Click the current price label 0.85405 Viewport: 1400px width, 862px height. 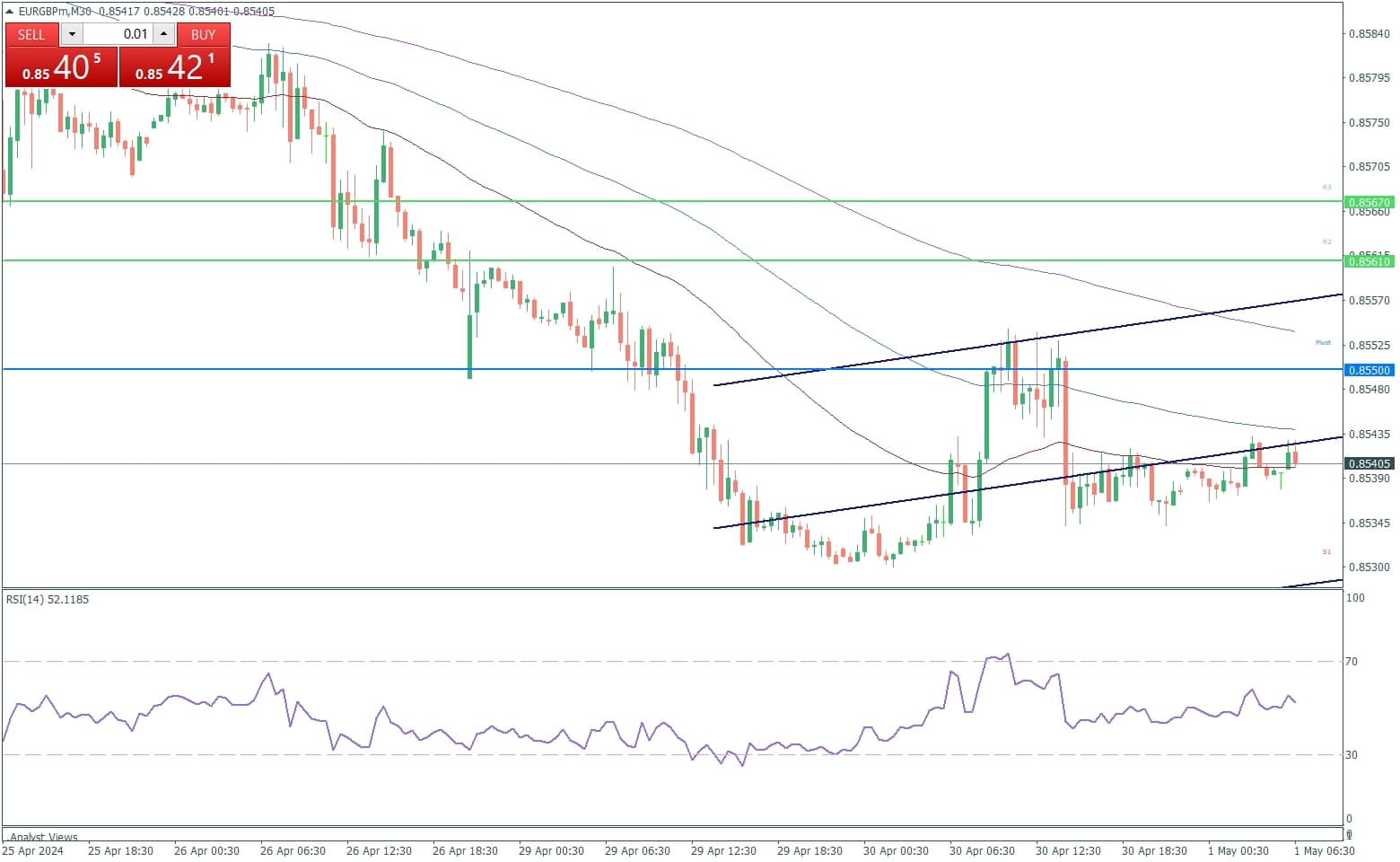point(1369,464)
